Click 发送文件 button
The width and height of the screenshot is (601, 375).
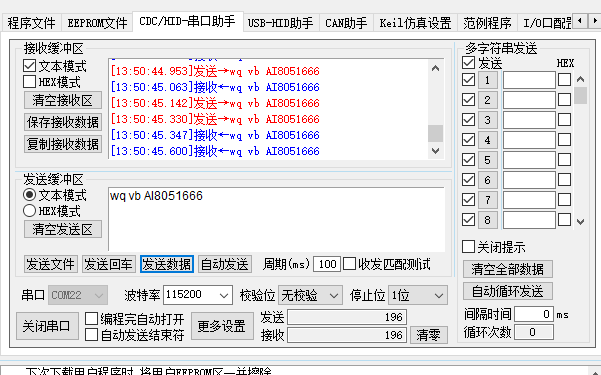(x=51, y=264)
